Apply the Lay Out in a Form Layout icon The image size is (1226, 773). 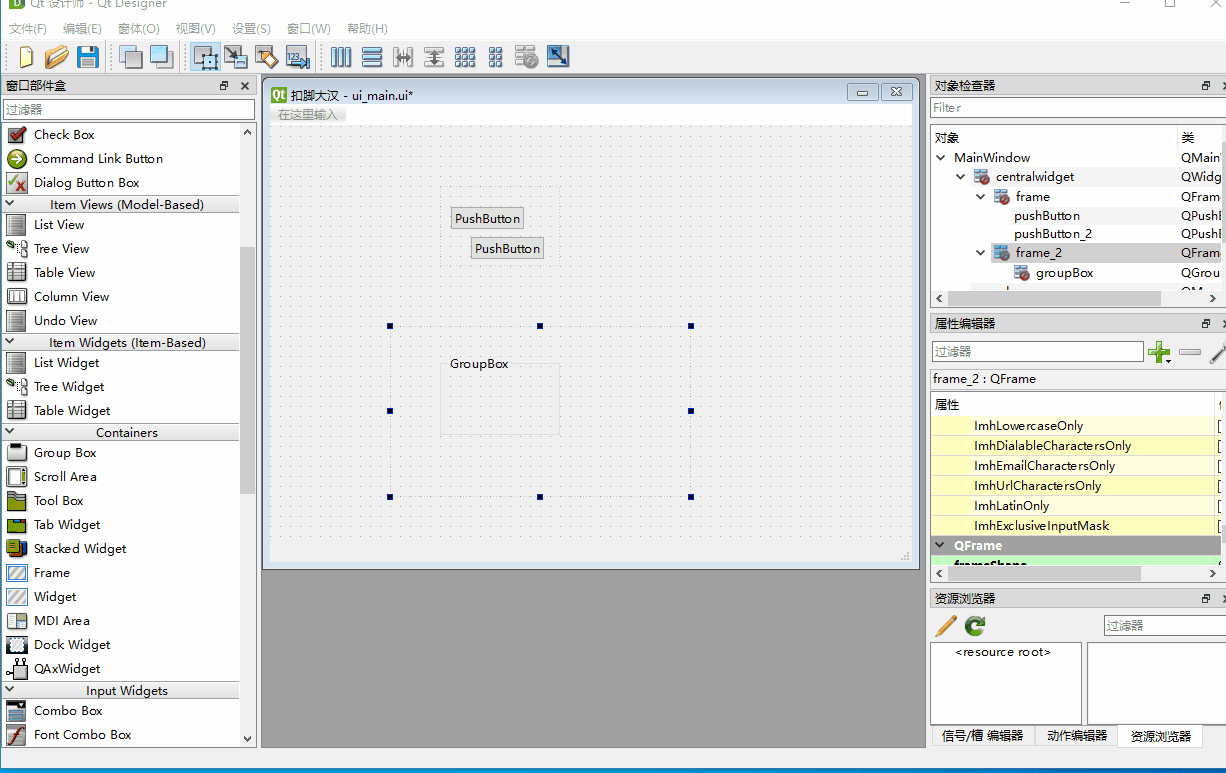click(496, 57)
